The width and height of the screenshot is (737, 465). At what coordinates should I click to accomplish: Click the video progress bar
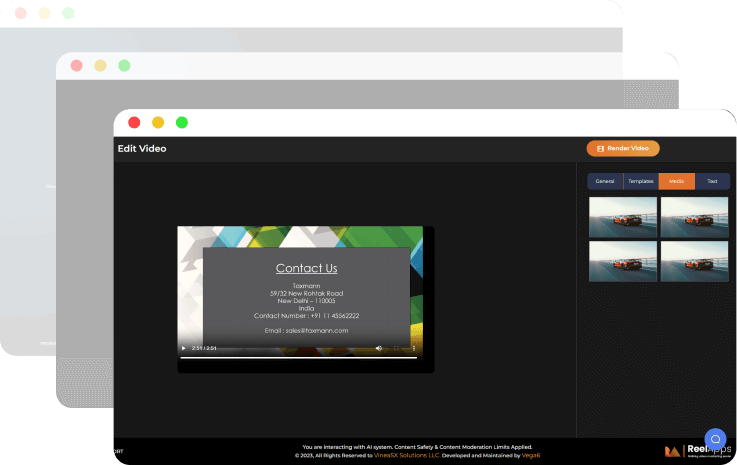pos(298,357)
